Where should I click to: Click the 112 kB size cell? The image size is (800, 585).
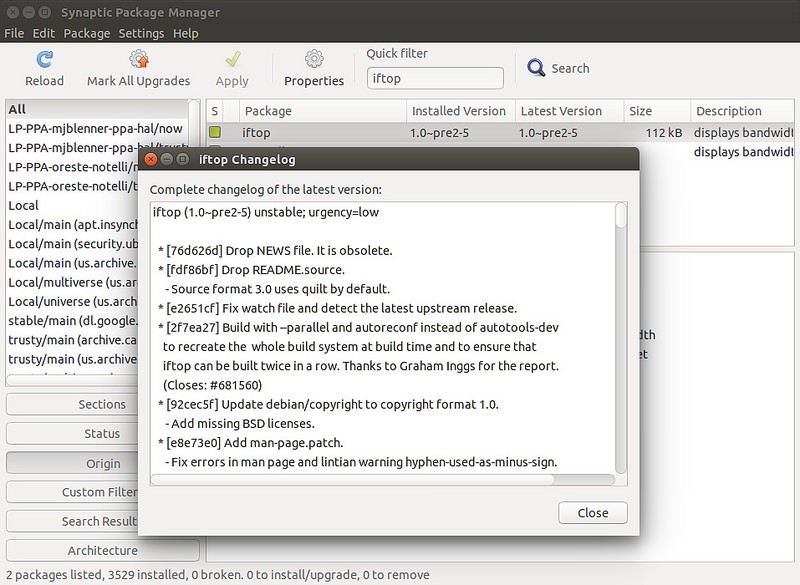tap(664, 133)
